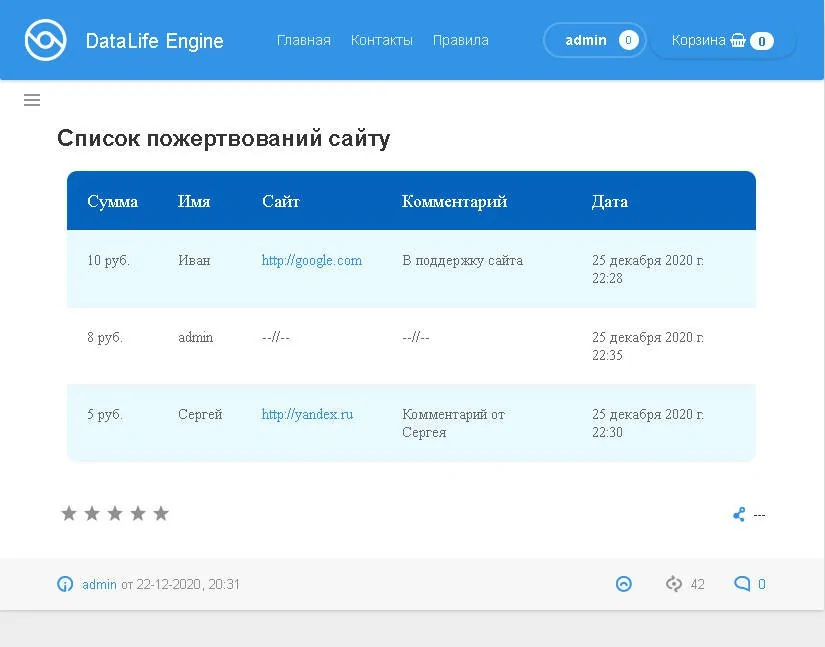Open the http://google.com link
Image resolution: width=825 pixels, height=647 pixels.
pos(312,260)
